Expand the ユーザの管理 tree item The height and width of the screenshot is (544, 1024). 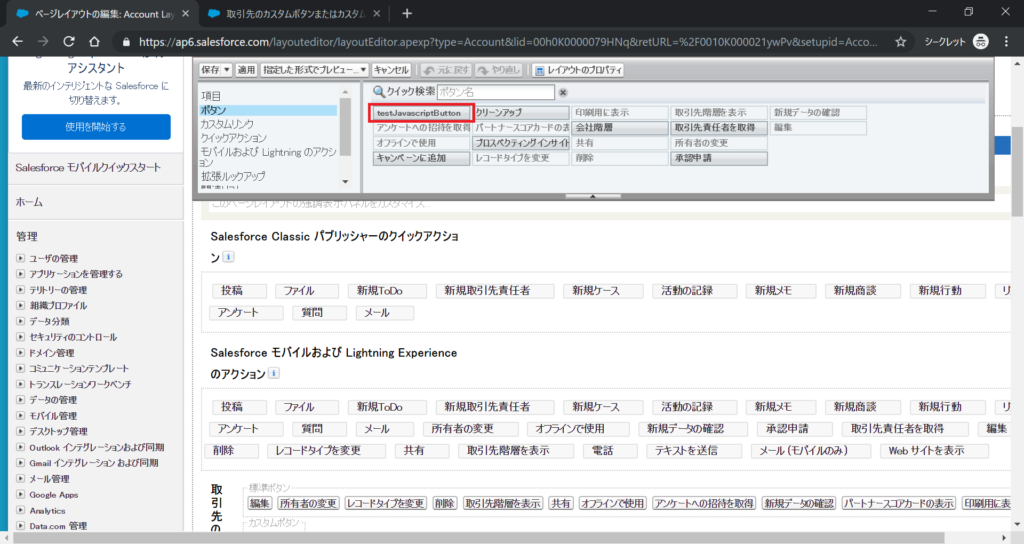[x=21, y=259]
